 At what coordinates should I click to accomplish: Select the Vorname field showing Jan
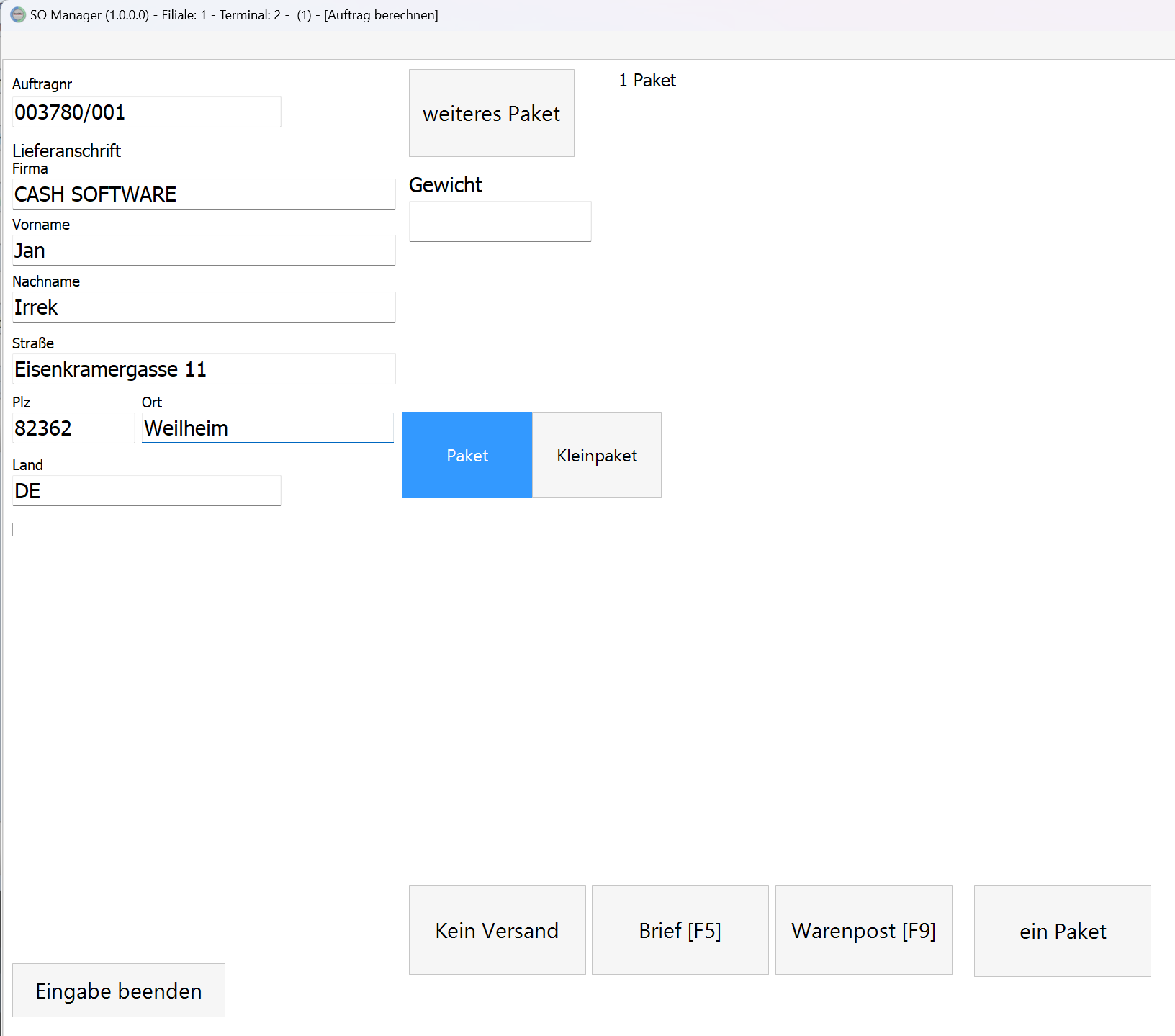(204, 251)
